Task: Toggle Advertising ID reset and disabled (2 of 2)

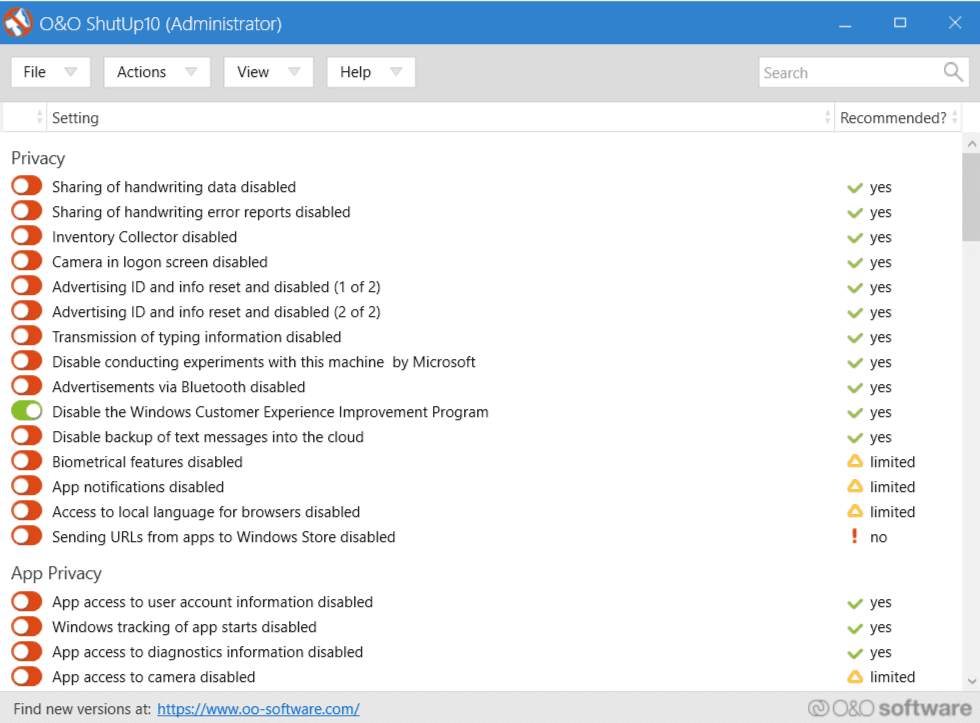Action: tap(26, 311)
